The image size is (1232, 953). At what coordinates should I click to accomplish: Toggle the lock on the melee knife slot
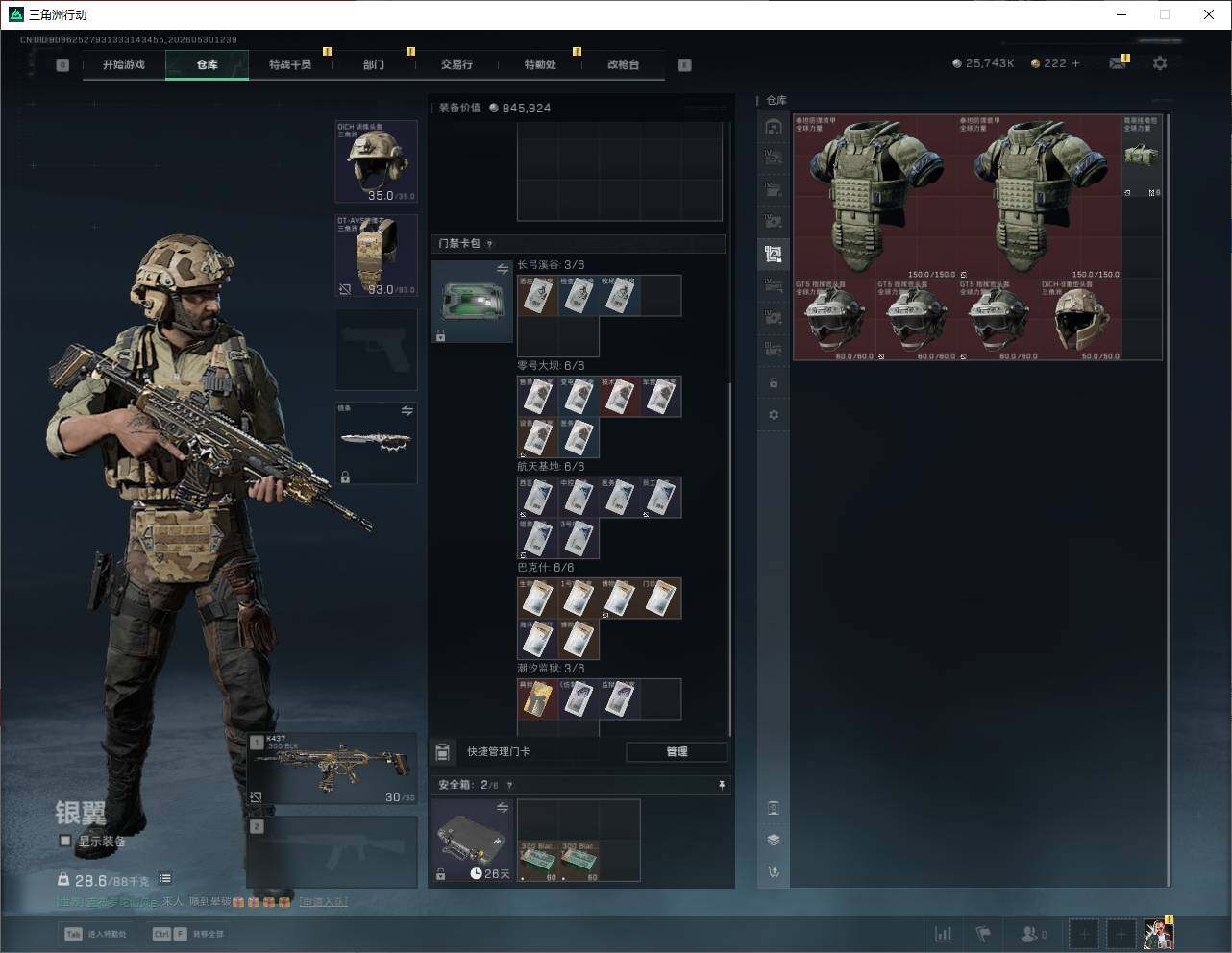point(345,476)
